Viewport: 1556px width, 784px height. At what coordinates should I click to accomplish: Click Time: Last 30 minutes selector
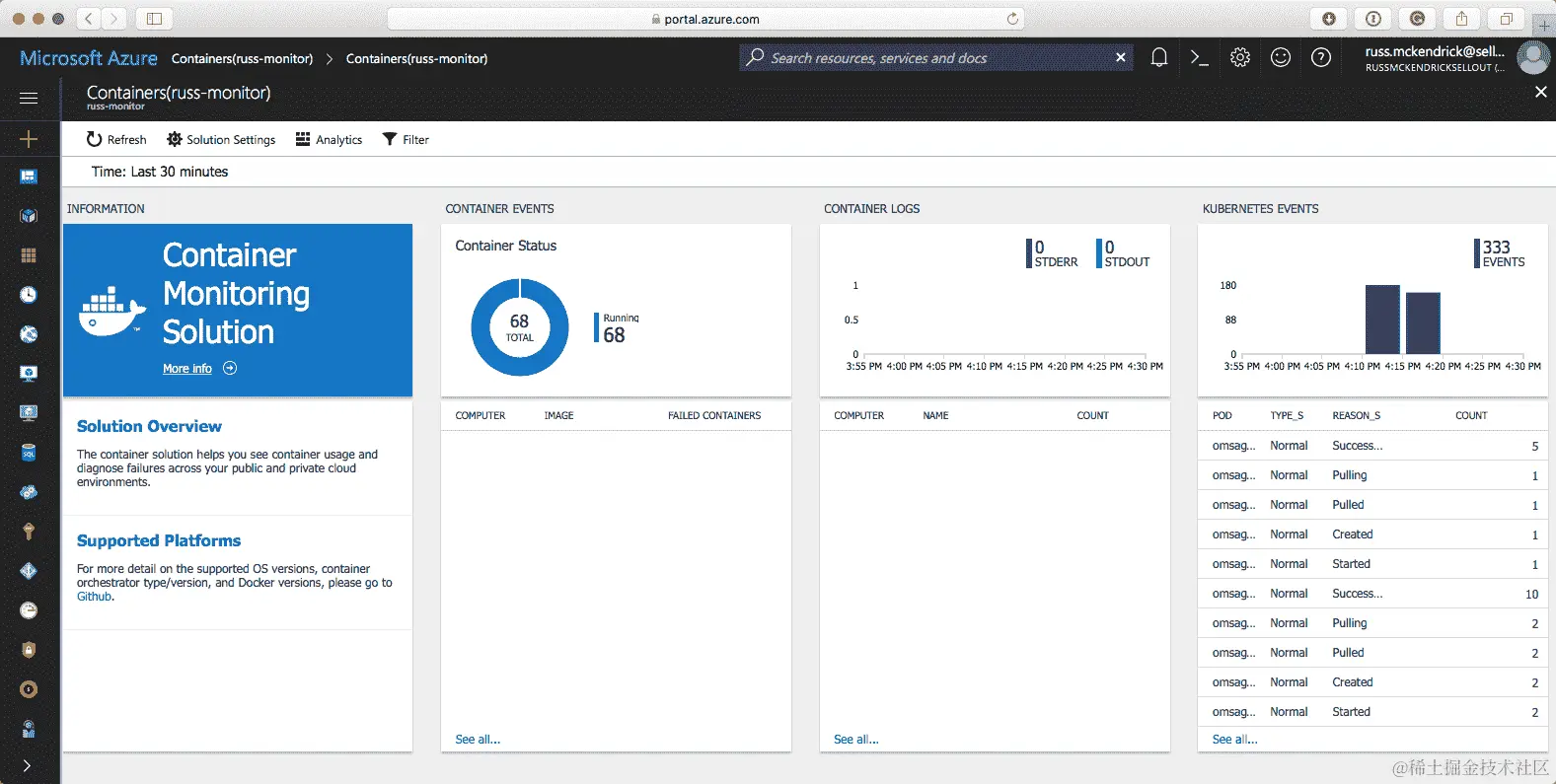point(160,172)
